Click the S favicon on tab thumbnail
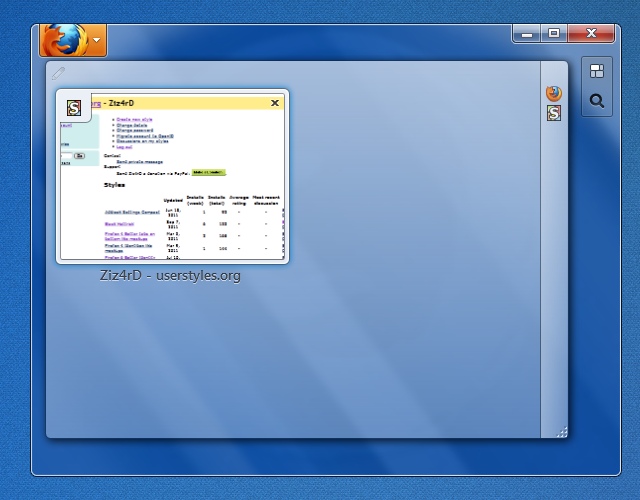 [x=74, y=108]
